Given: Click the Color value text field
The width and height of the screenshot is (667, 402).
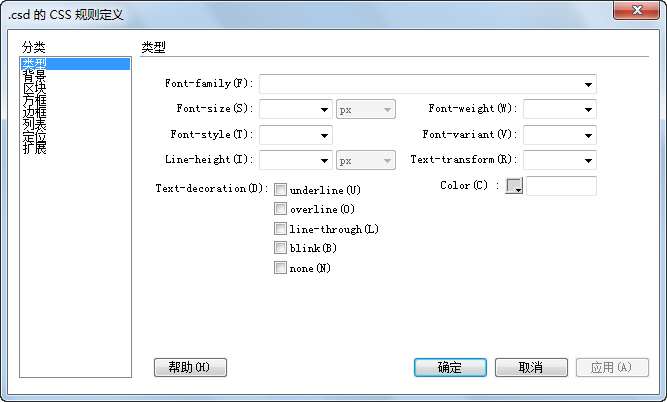Looking at the screenshot, I should point(561,186).
